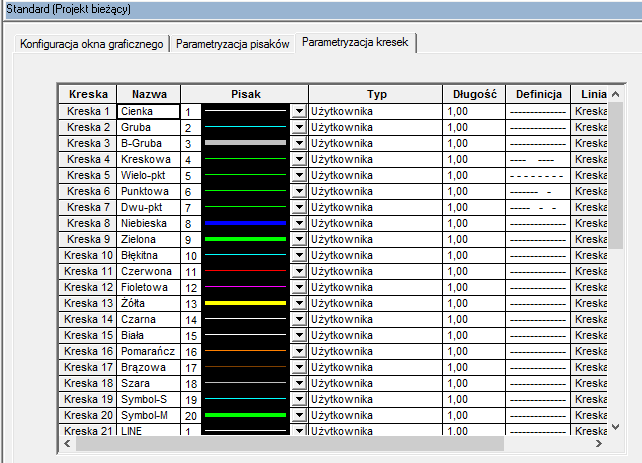Viewport: 642px width, 463px height.
Task: Open the Konfiguracja okna graficznego tab
Action: (92, 44)
